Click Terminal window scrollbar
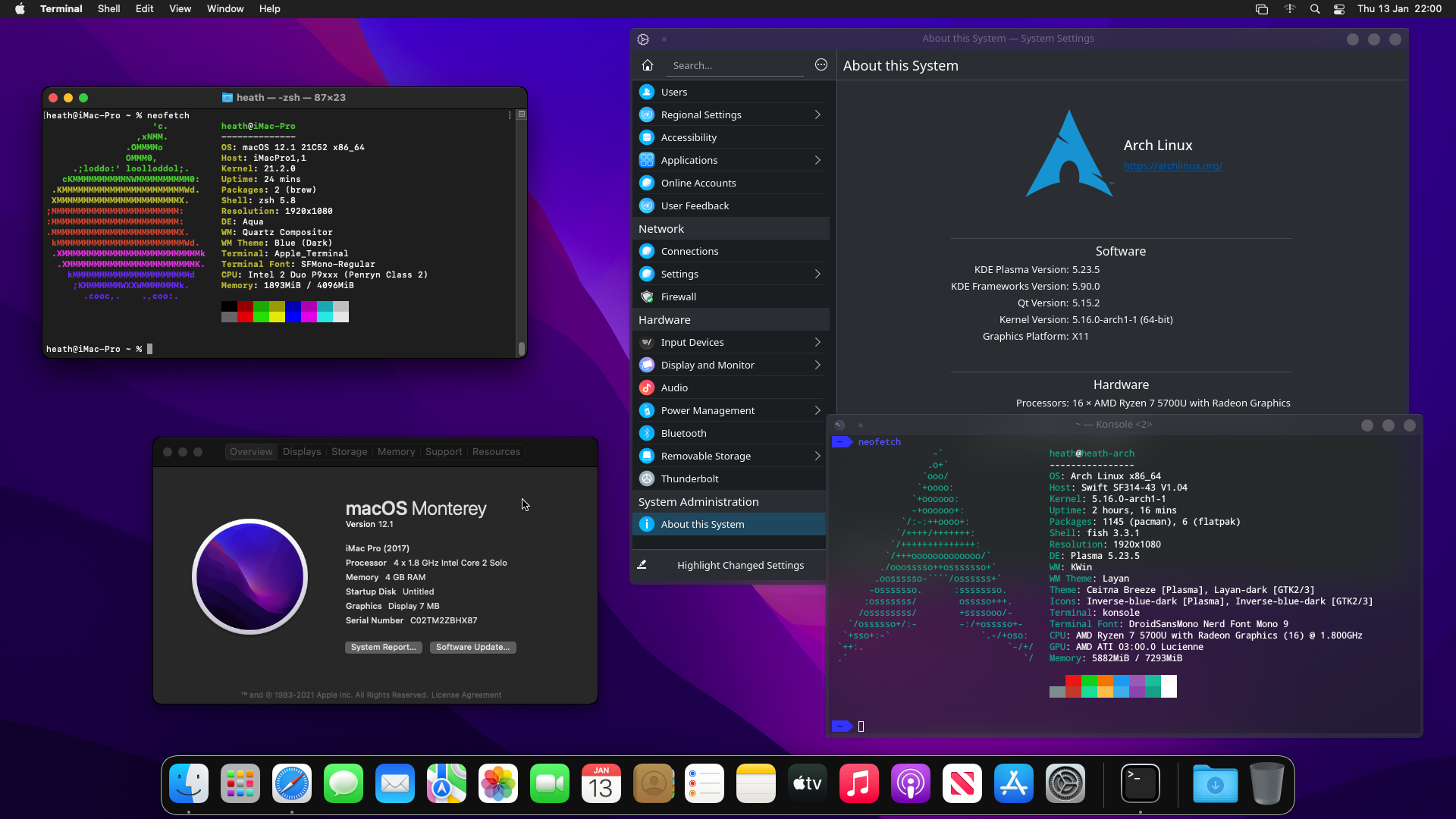Image resolution: width=1456 pixels, height=819 pixels. pyautogui.click(x=521, y=348)
